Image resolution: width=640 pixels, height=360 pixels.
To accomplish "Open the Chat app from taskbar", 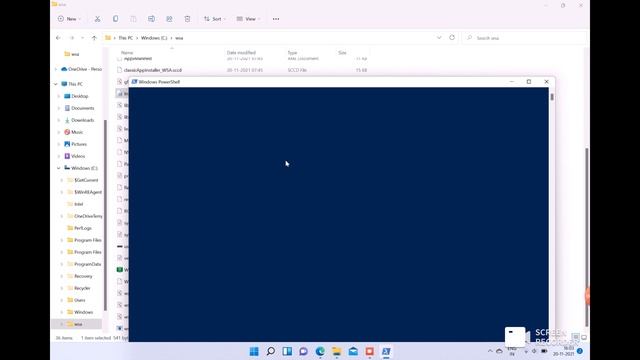I will [303, 351].
